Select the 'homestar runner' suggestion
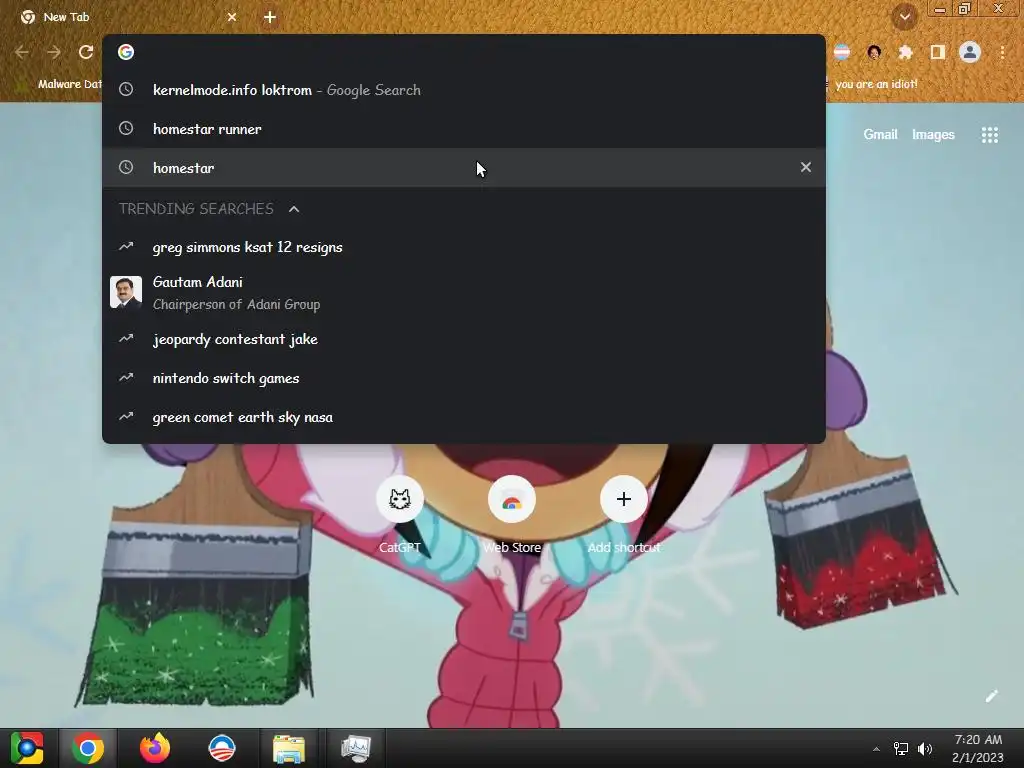The width and height of the screenshot is (1024, 768). click(x=464, y=129)
